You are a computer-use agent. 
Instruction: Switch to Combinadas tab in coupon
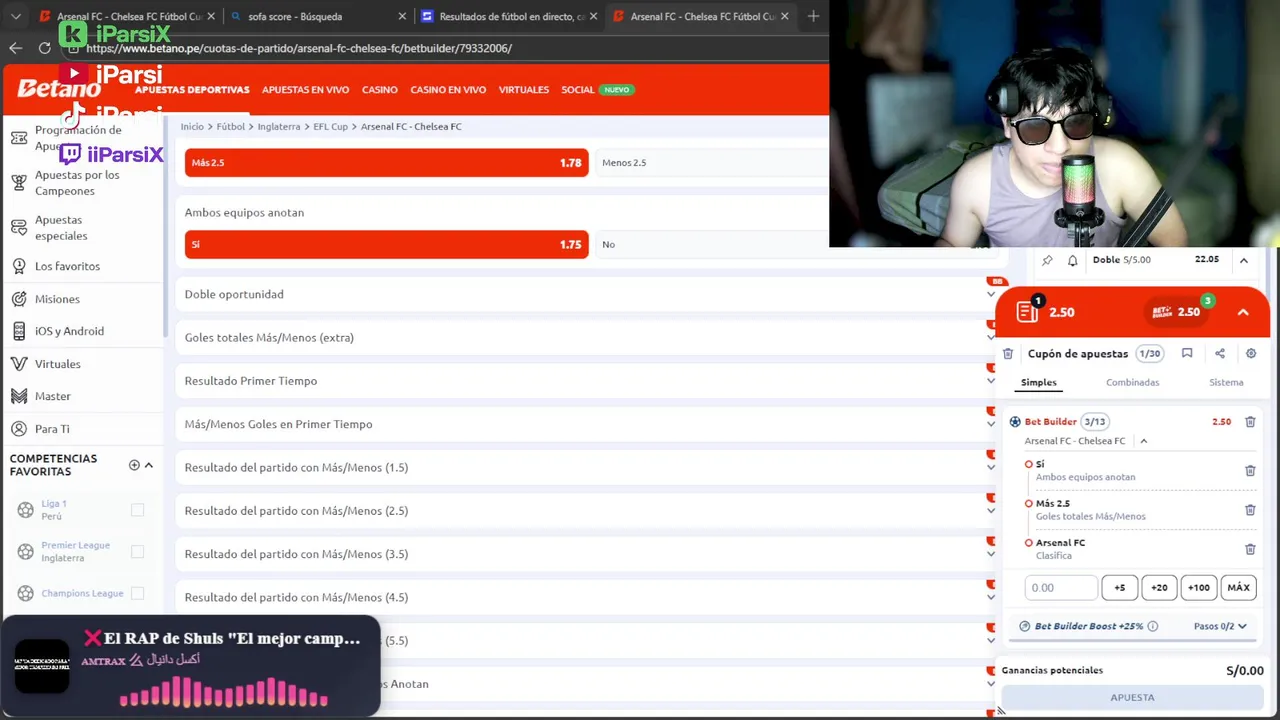pyautogui.click(x=1133, y=383)
